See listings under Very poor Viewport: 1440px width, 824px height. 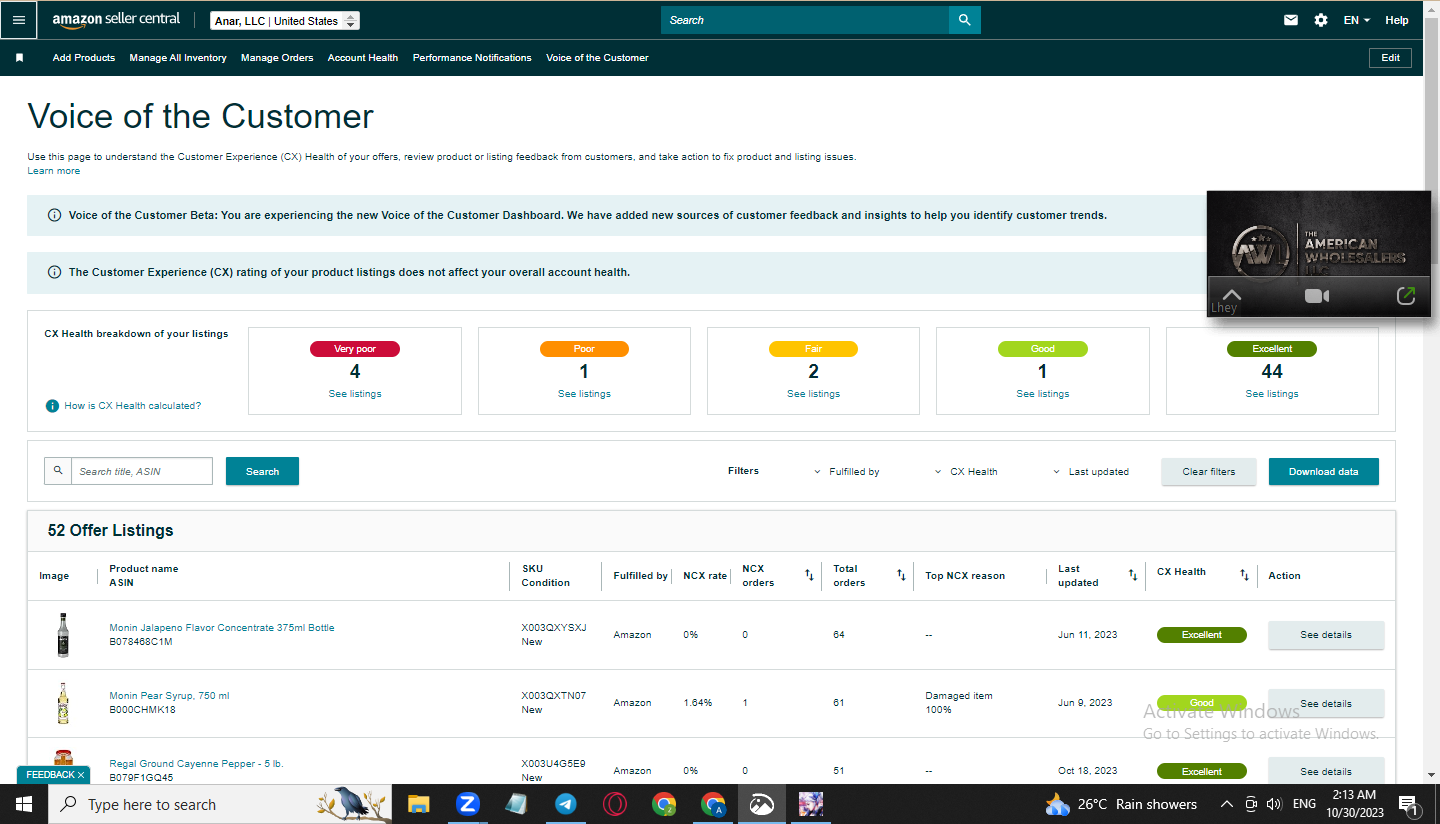coord(355,394)
